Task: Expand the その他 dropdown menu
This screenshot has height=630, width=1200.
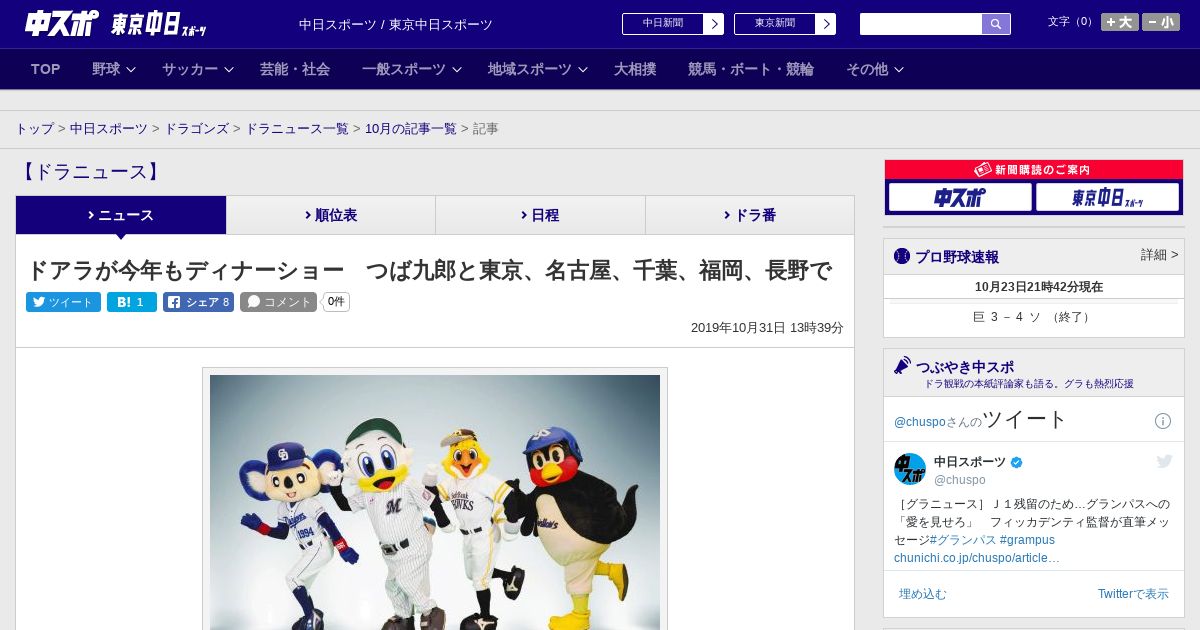Action: tap(874, 69)
